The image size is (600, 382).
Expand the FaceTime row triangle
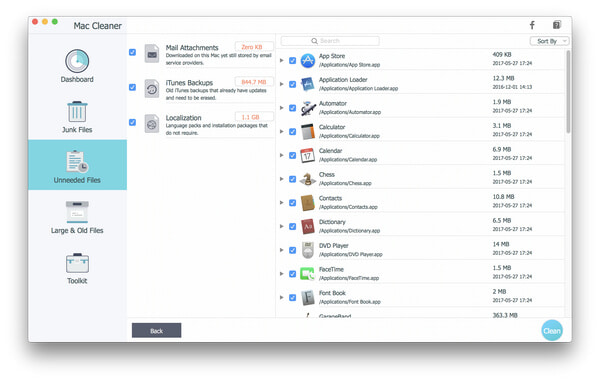[x=282, y=274]
